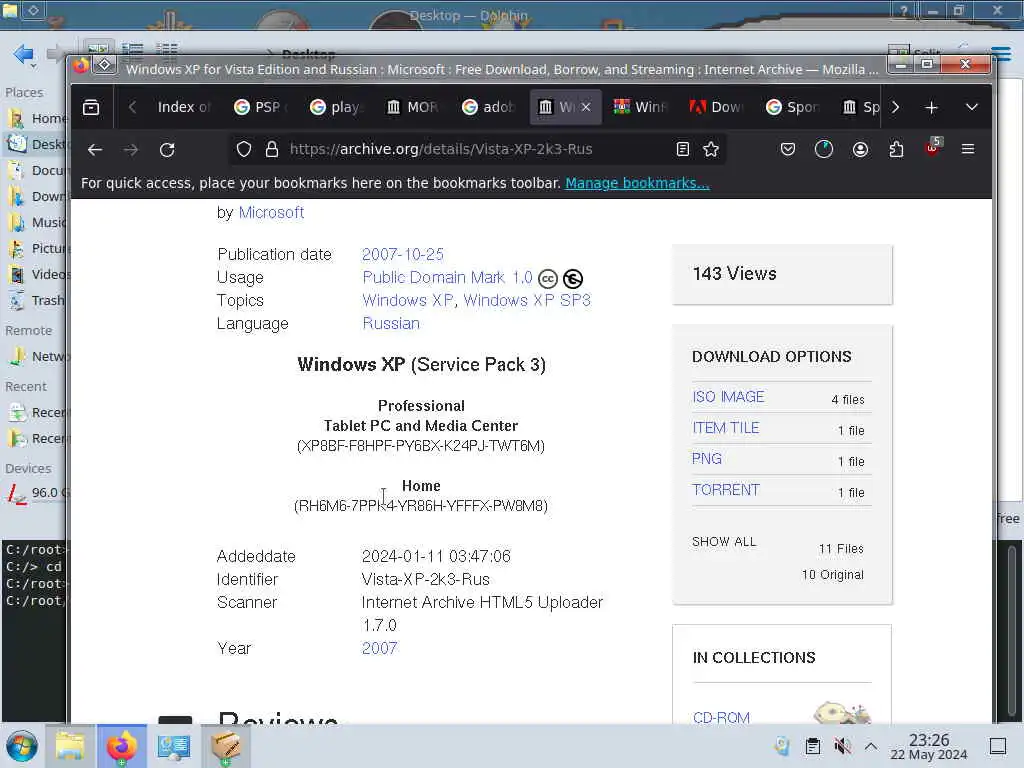The image size is (1024, 768).
Task: Download the ITEM TILE file
Action: [x=726, y=428]
